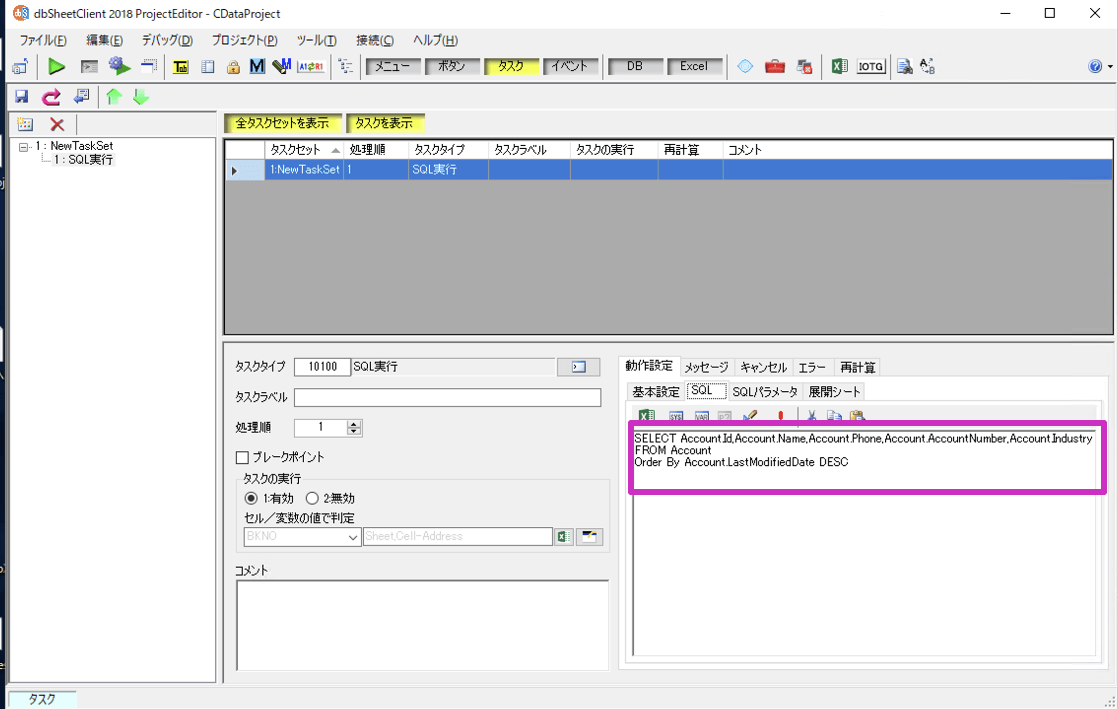Image resolution: width=1118 pixels, height=709 pixels.
Task: Select the 2:無効 radio button
Action: 312,498
